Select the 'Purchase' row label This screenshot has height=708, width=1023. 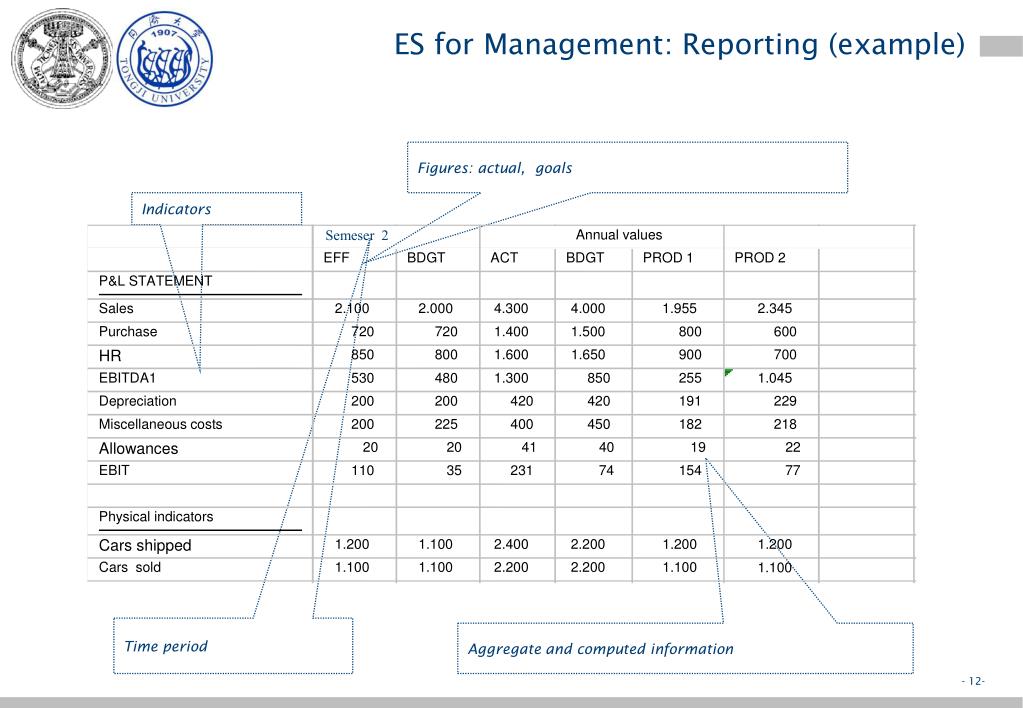point(128,331)
